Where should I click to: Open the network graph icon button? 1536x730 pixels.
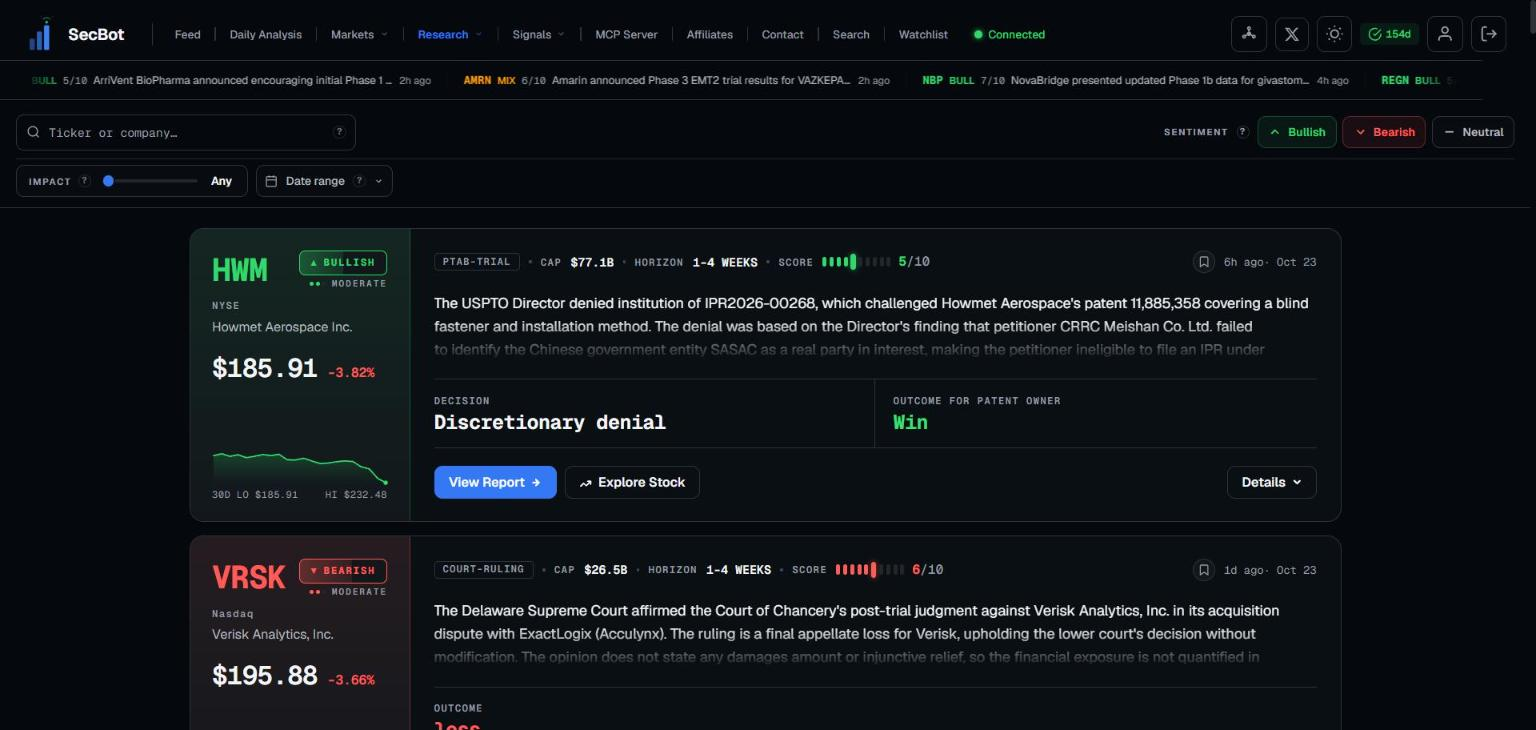click(1248, 34)
